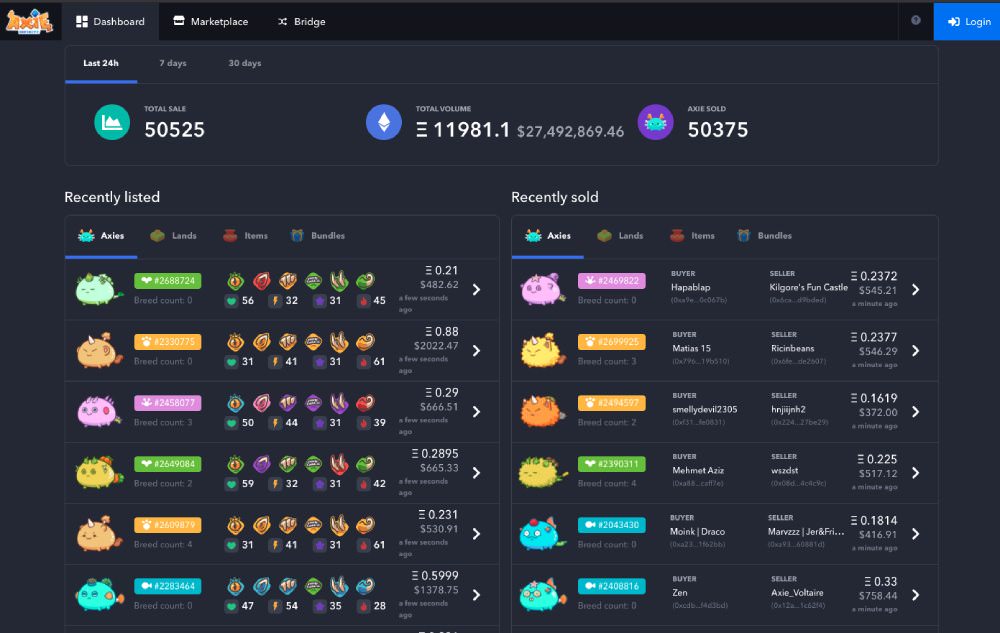
Task: Click the green #2390311 ID badge
Action: tap(612, 464)
